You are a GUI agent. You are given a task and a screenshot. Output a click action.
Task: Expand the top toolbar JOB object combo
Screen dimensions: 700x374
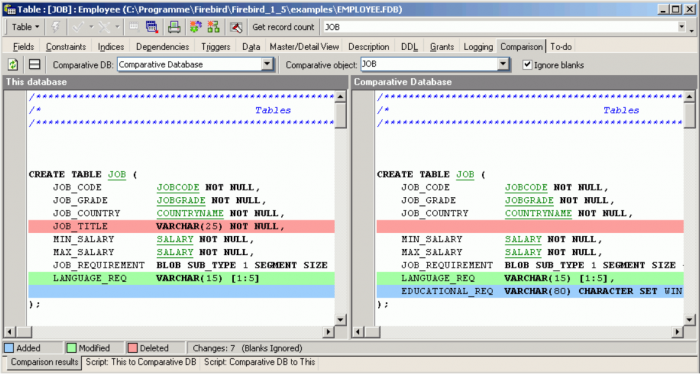[x=681, y=27]
